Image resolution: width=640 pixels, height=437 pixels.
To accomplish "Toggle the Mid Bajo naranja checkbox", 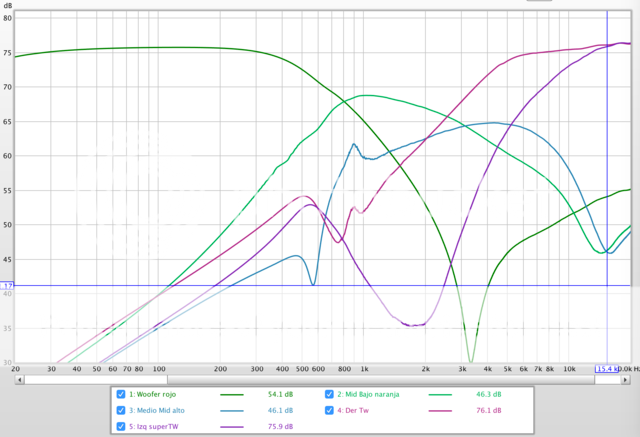I will coord(331,394).
